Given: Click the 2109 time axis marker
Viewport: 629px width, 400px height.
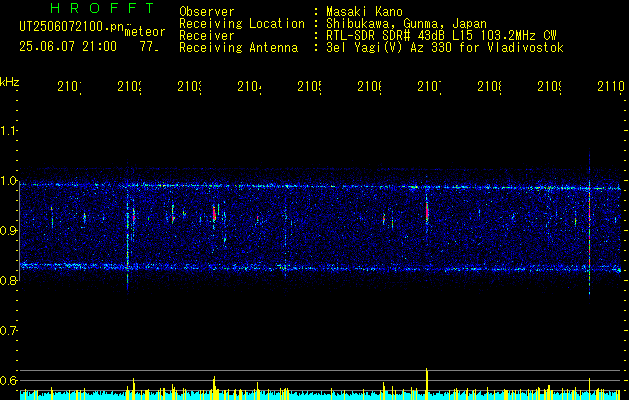Looking at the screenshot, I should (549, 87).
